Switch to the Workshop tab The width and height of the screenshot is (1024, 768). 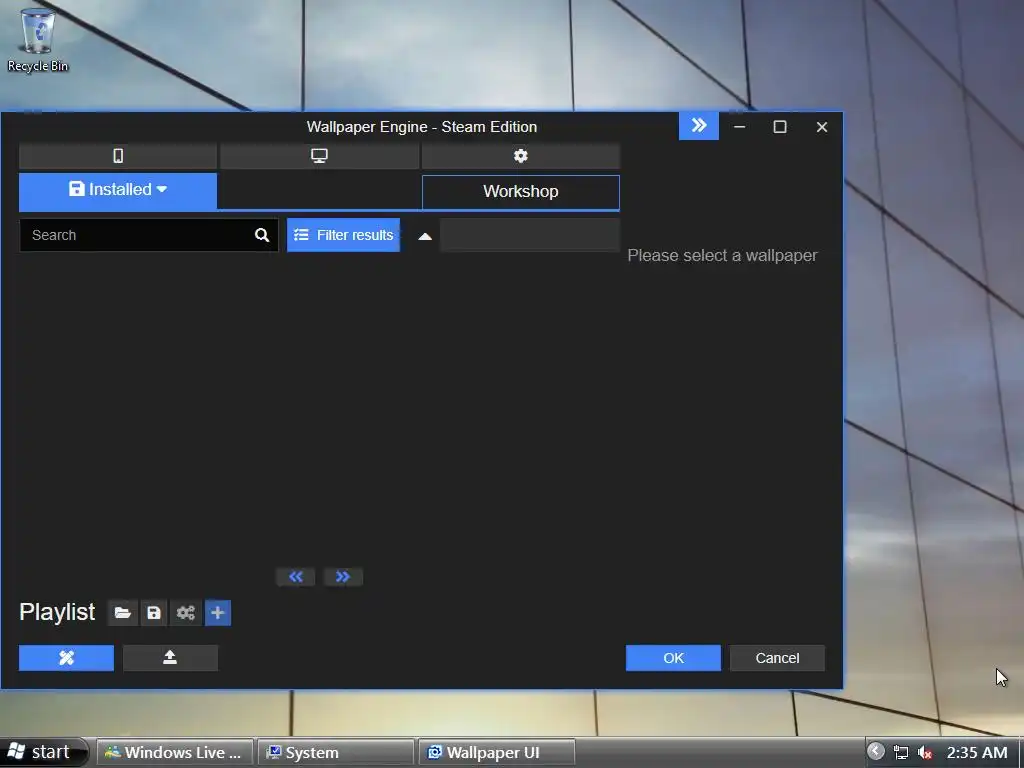click(x=520, y=192)
